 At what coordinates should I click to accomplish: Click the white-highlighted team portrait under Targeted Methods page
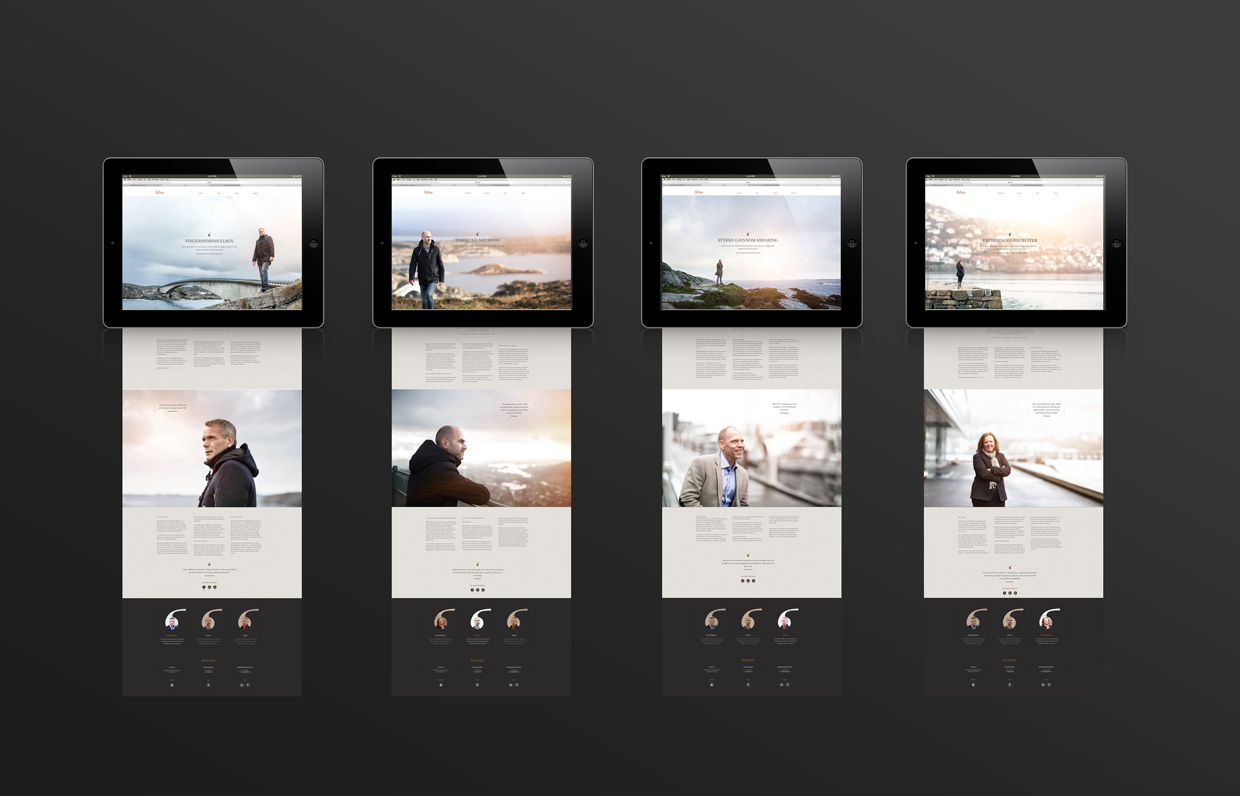pyautogui.click(x=478, y=621)
